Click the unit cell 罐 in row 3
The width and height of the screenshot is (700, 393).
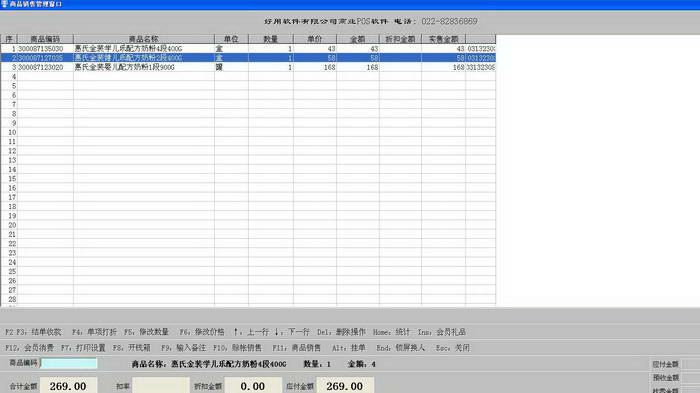tap(231, 67)
